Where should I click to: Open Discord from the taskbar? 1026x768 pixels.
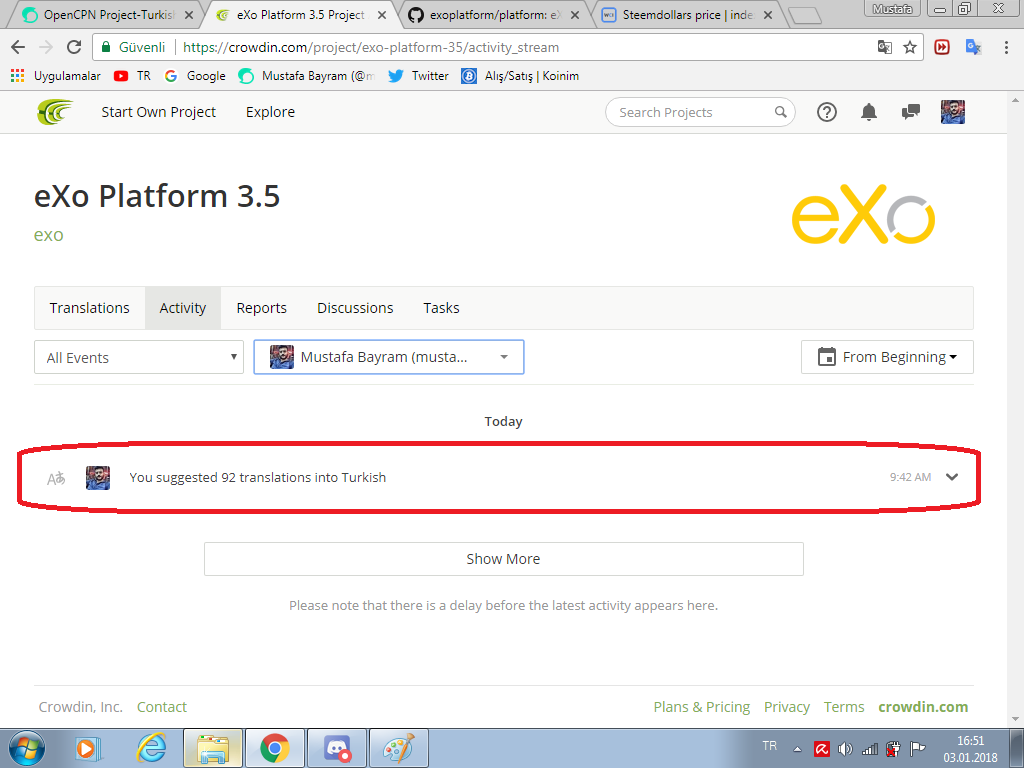[337, 748]
